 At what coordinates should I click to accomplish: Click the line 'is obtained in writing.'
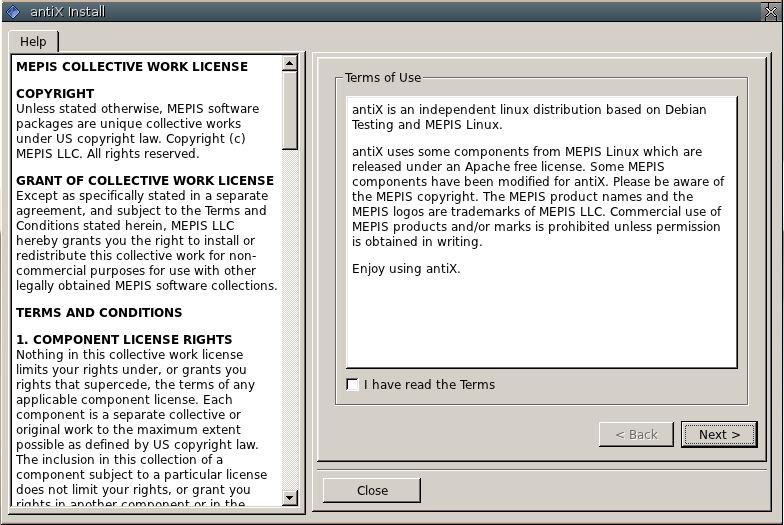coord(417,242)
